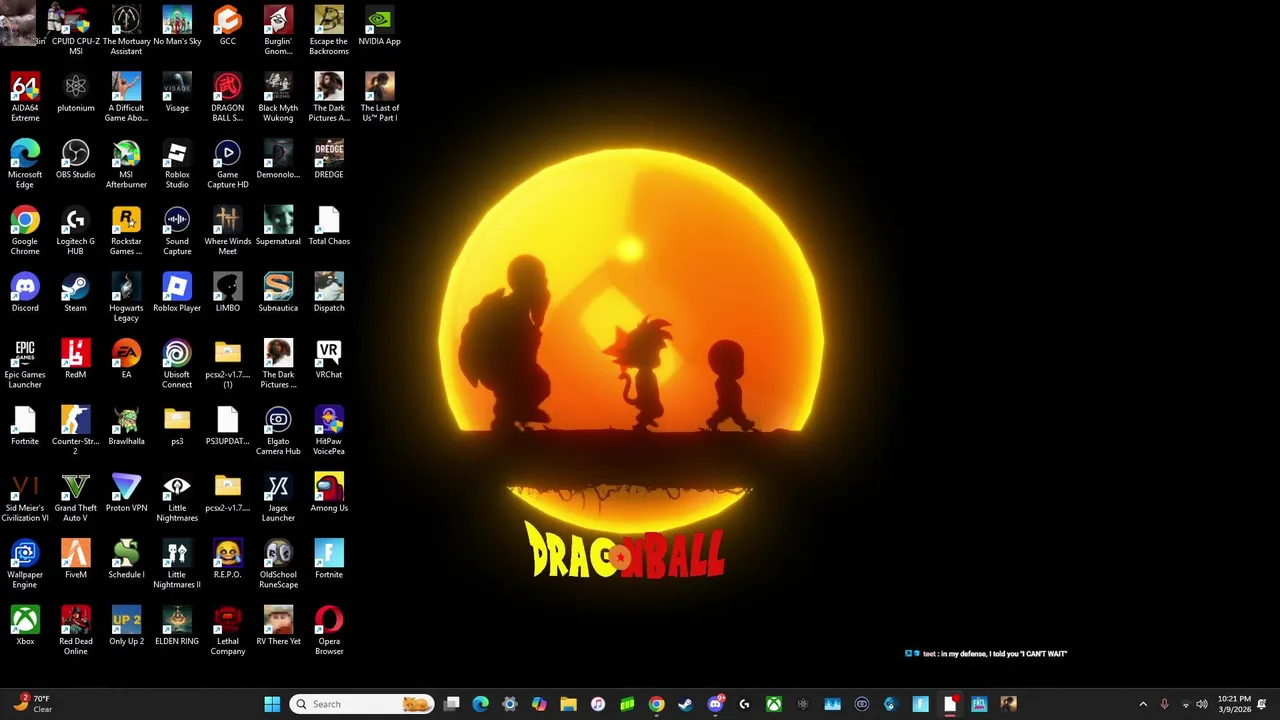This screenshot has height=720, width=1280.
Task: Select the Rockstar Games Launcher icon
Action: [x=126, y=230]
